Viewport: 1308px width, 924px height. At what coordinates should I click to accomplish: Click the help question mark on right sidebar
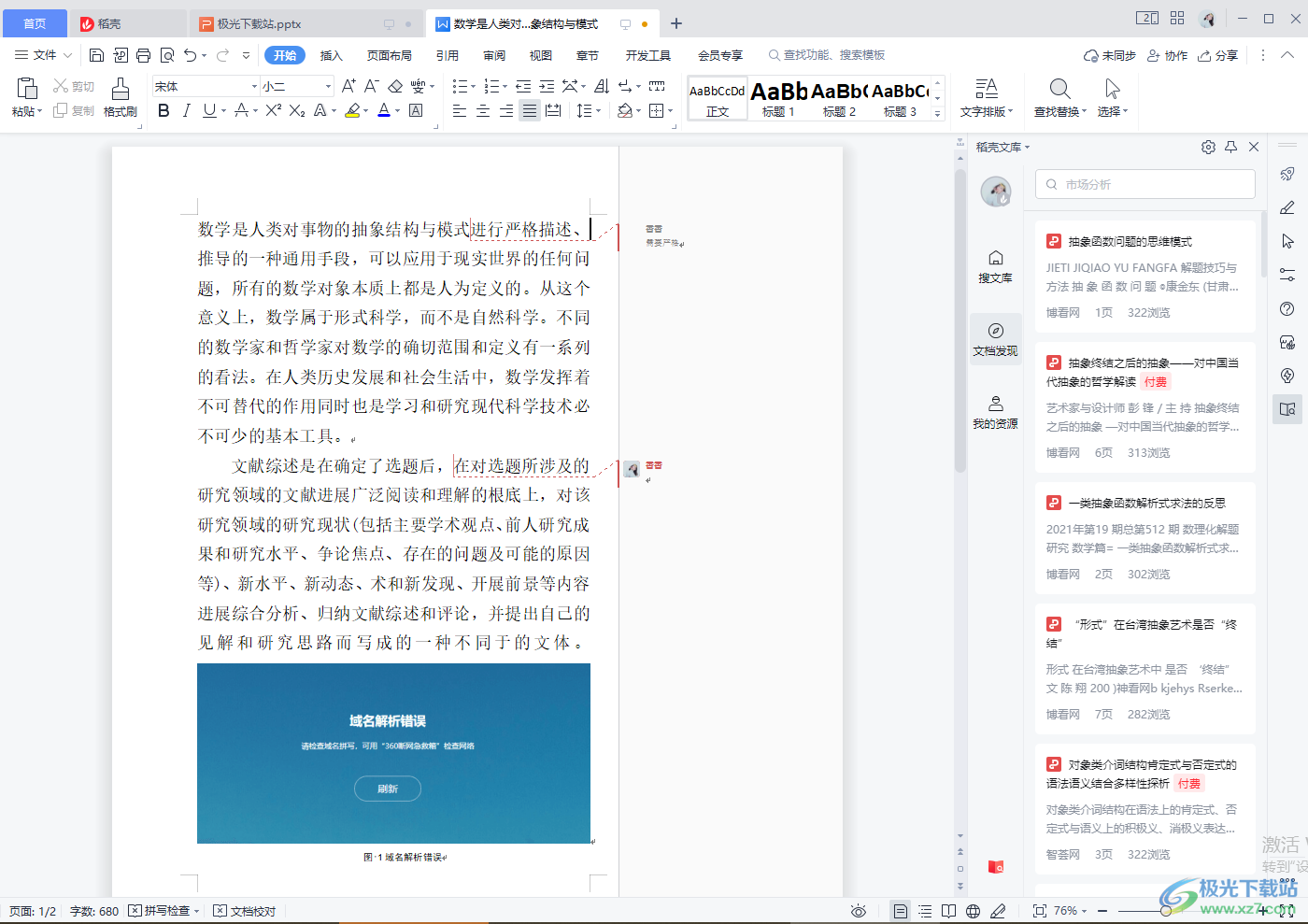click(1287, 309)
